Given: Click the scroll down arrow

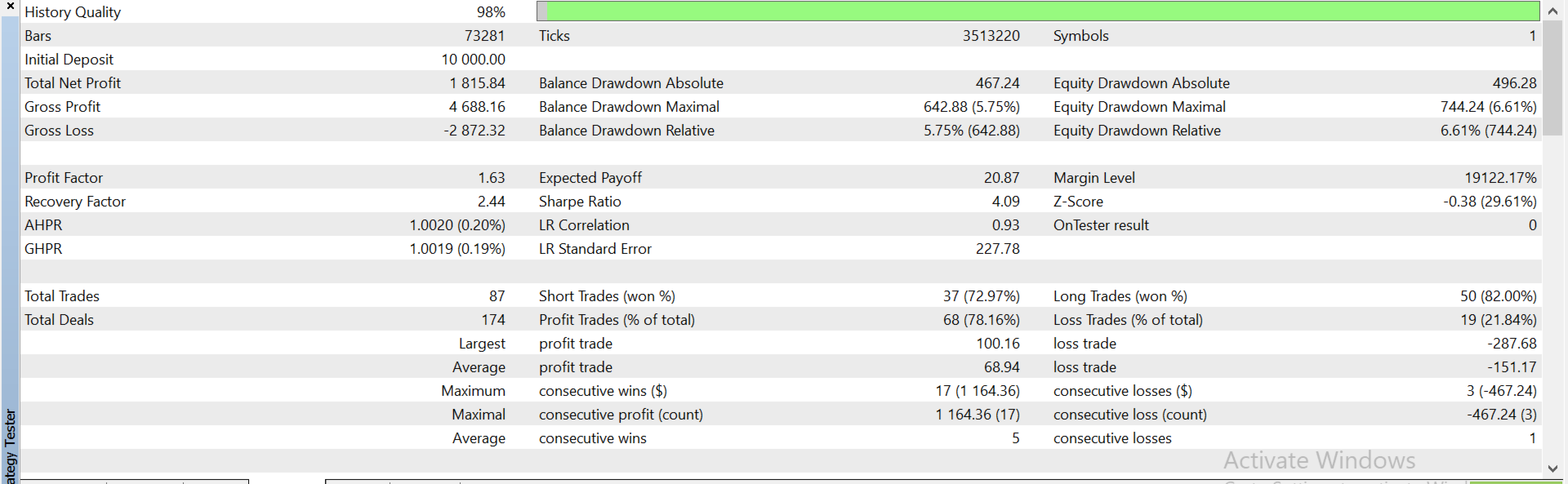Looking at the screenshot, I should point(1552,468).
